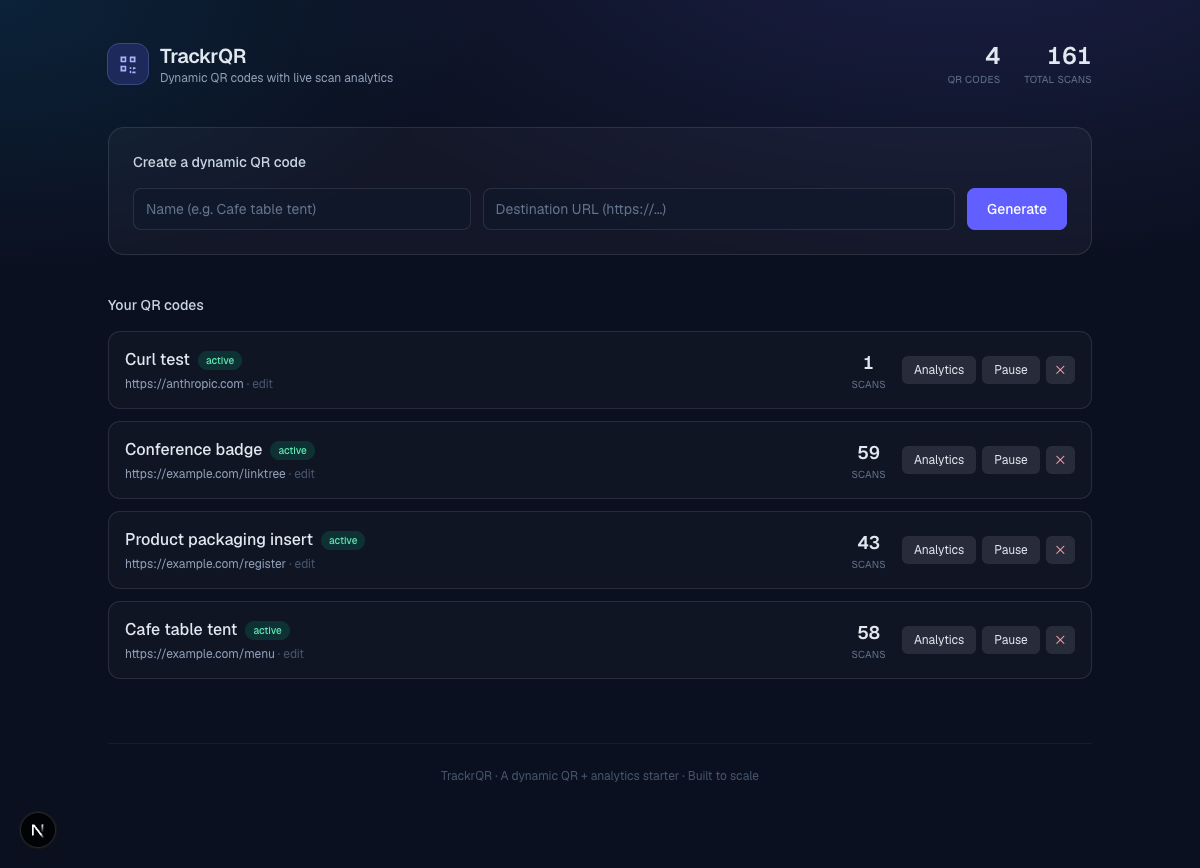Edit the anthropic.com destination link
1200x868 pixels.
tap(262, 384)
